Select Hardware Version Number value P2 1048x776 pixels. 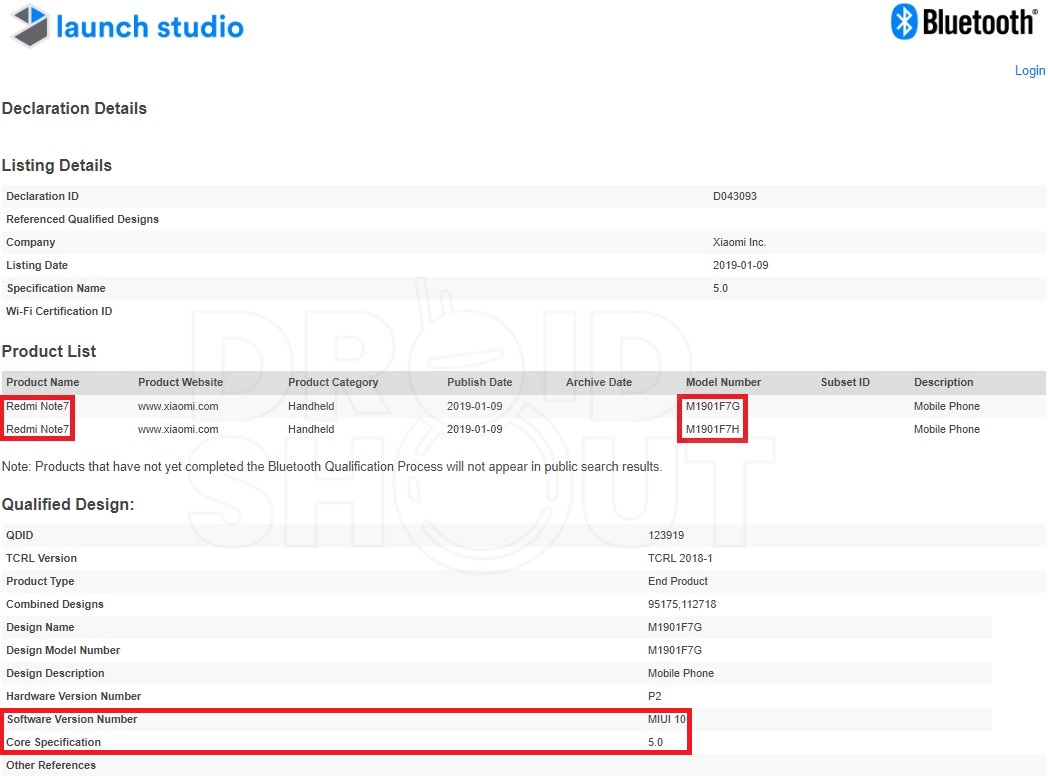pos(654,696)
